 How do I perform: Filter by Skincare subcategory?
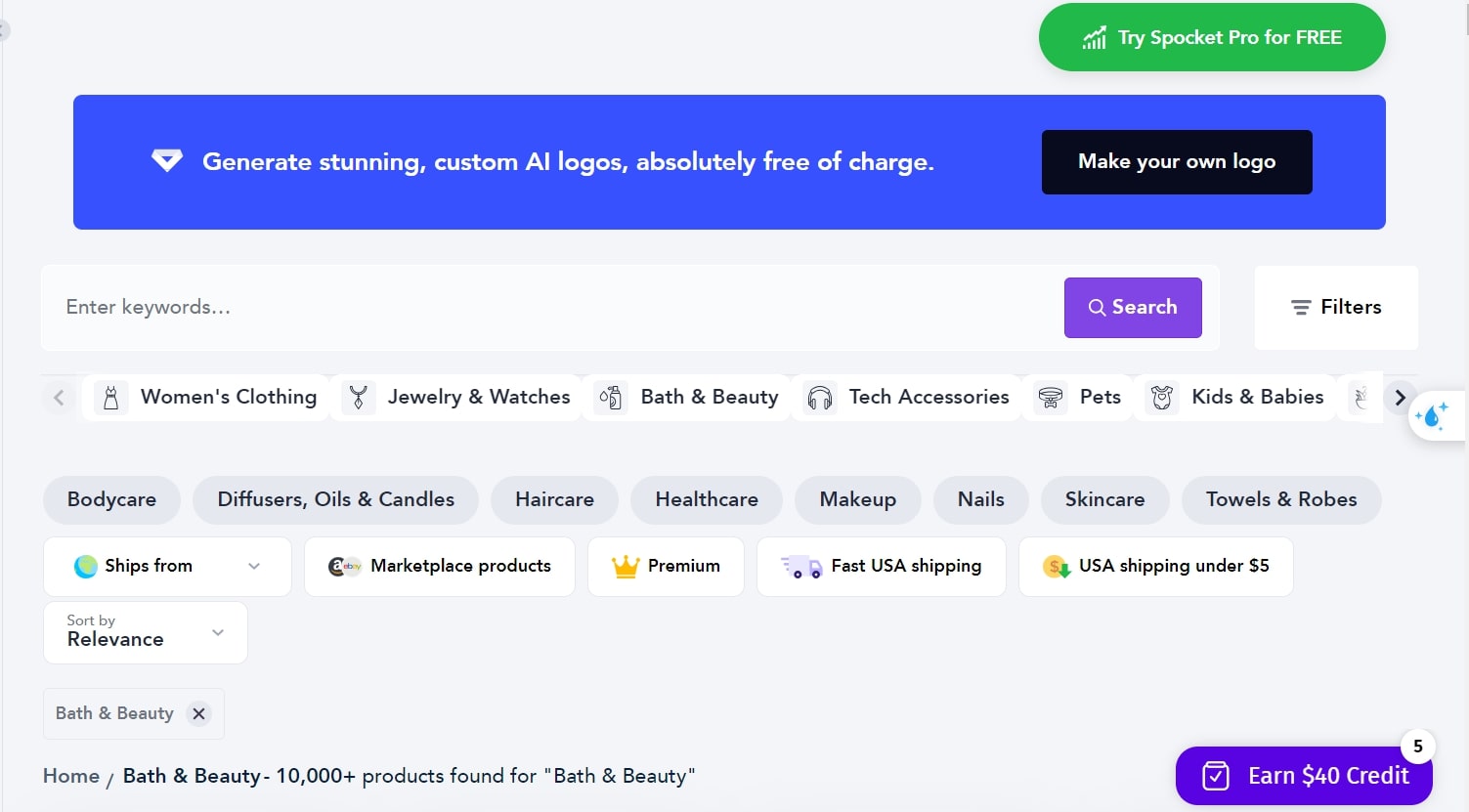point(1104,500)
